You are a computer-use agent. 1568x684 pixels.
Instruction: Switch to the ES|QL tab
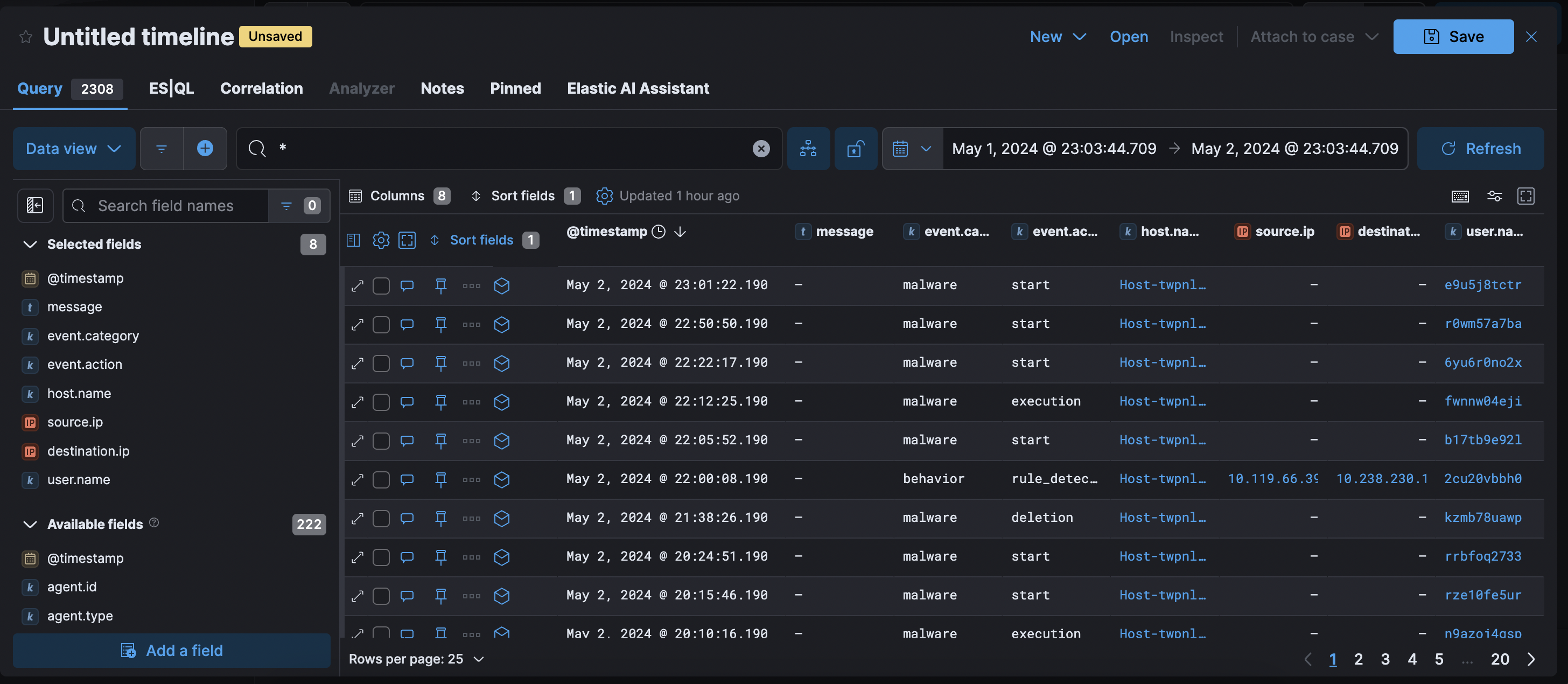click(x=171, y=88)
